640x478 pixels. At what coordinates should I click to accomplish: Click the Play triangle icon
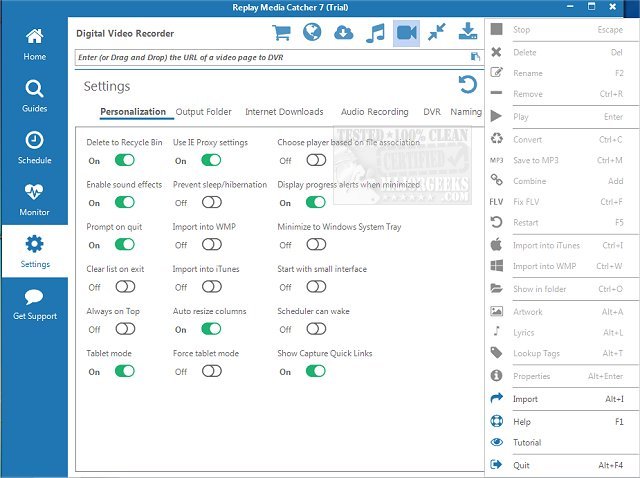pos(496,116)
